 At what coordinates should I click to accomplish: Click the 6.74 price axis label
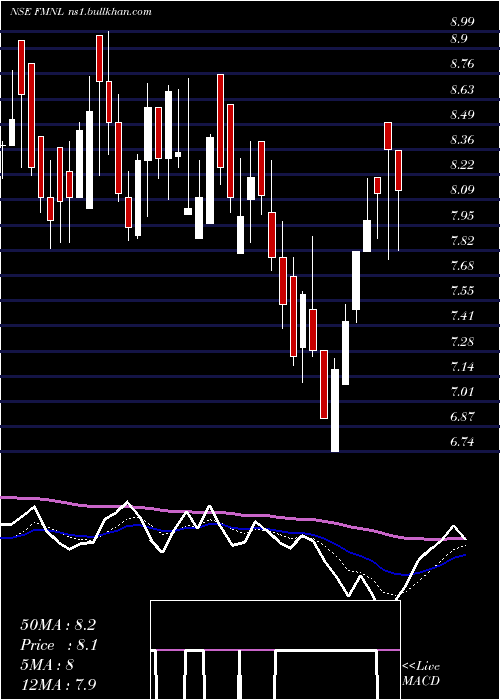(462, 442)
